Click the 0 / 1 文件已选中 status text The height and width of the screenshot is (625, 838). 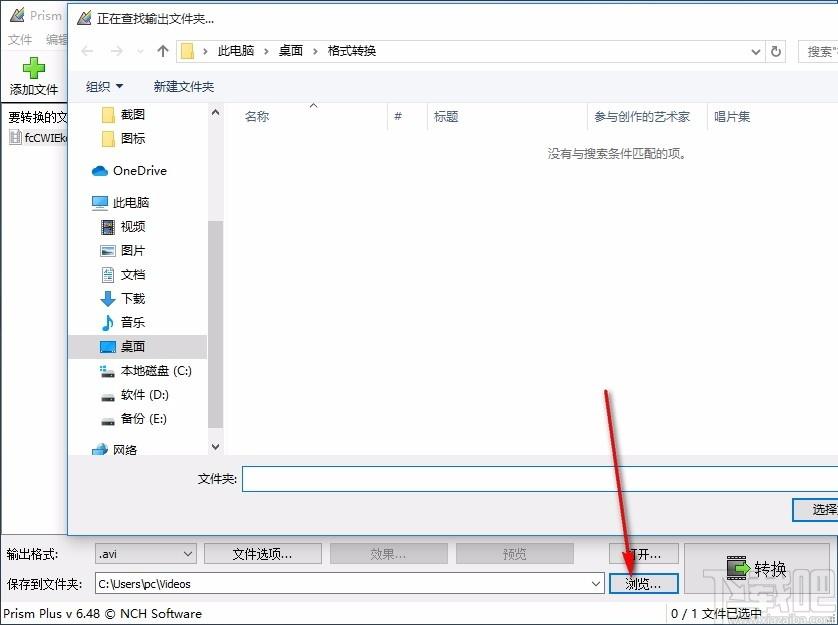click(716, 614)
